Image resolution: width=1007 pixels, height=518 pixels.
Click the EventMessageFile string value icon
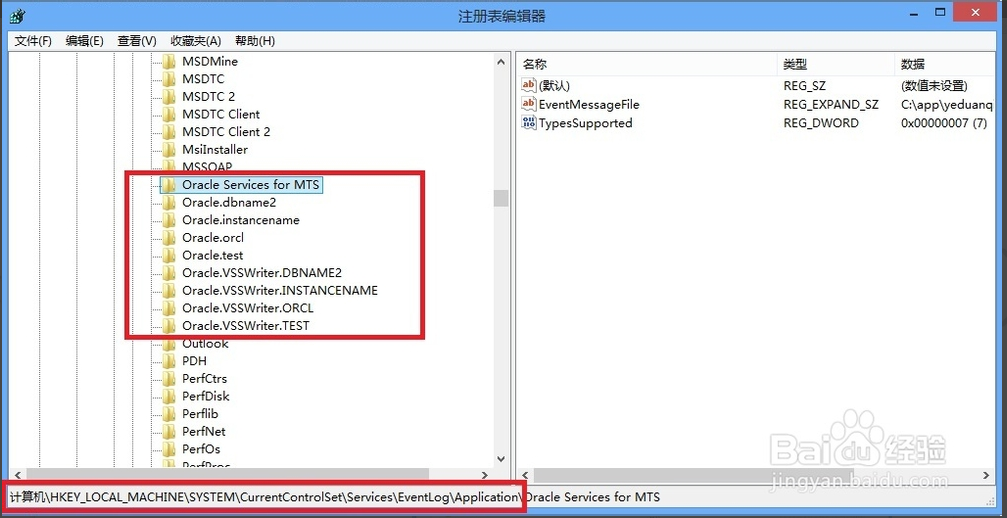[x=529, y=104]
